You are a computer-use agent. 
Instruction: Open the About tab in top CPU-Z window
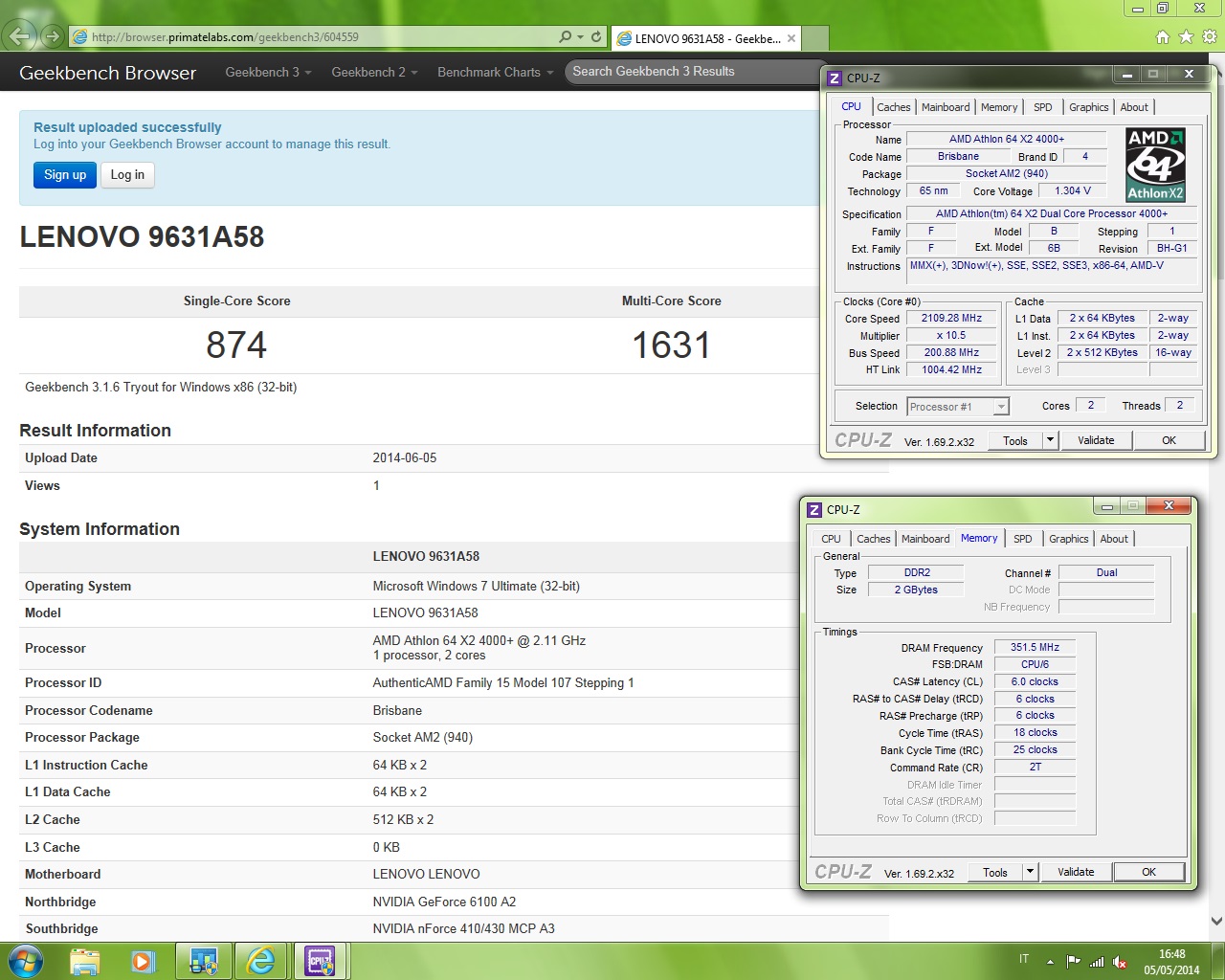(1134, 107)
